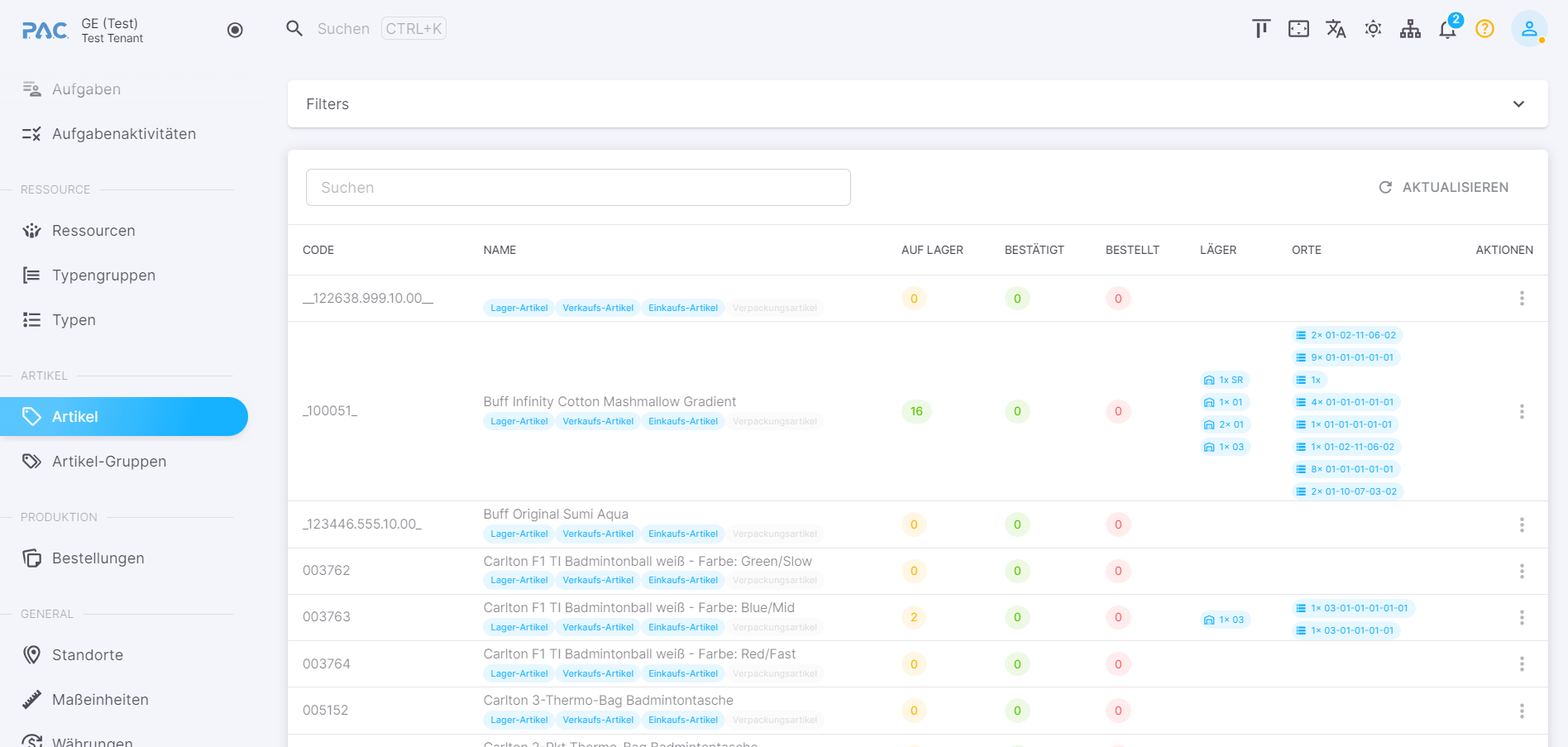Click the PAC logo
Image resolution: width=1568 pixels, height=747 pixels.
tap(45, 31)
